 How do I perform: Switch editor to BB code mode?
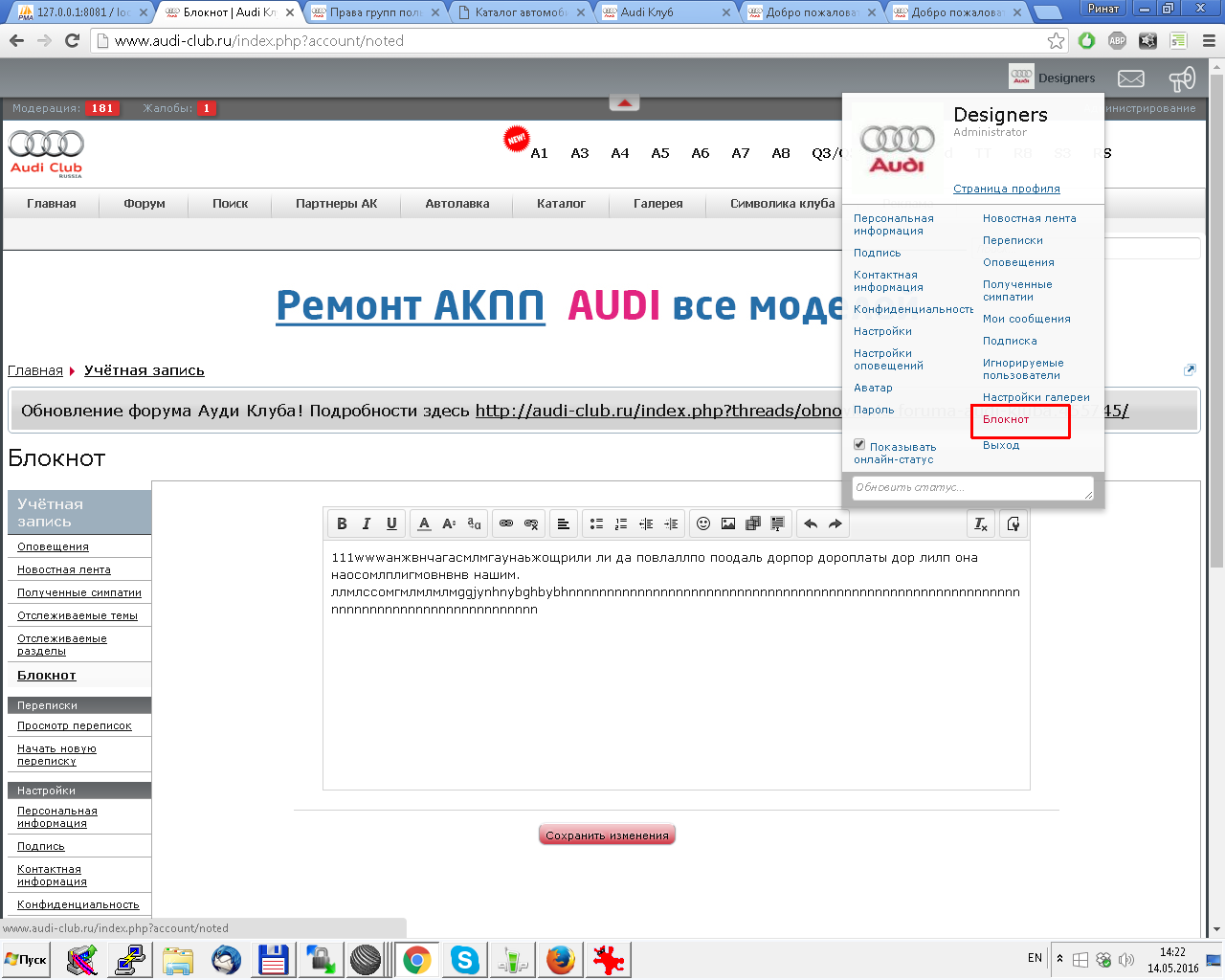click(1013, 523)
